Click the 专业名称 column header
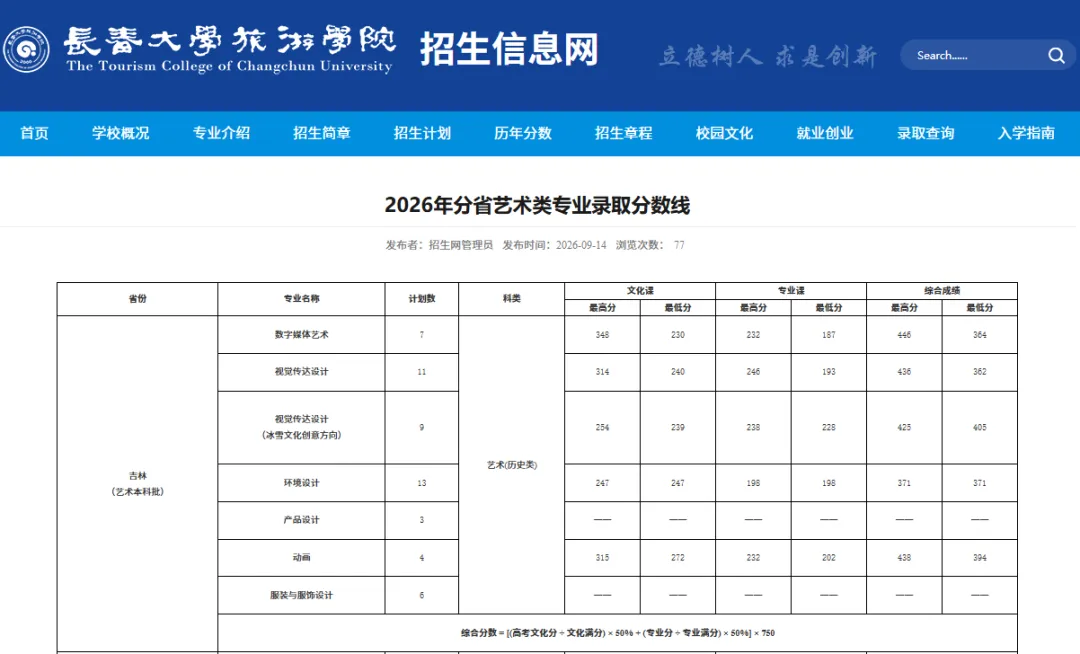The height and width of the screenshot is (654, 1080). (301, 299)
